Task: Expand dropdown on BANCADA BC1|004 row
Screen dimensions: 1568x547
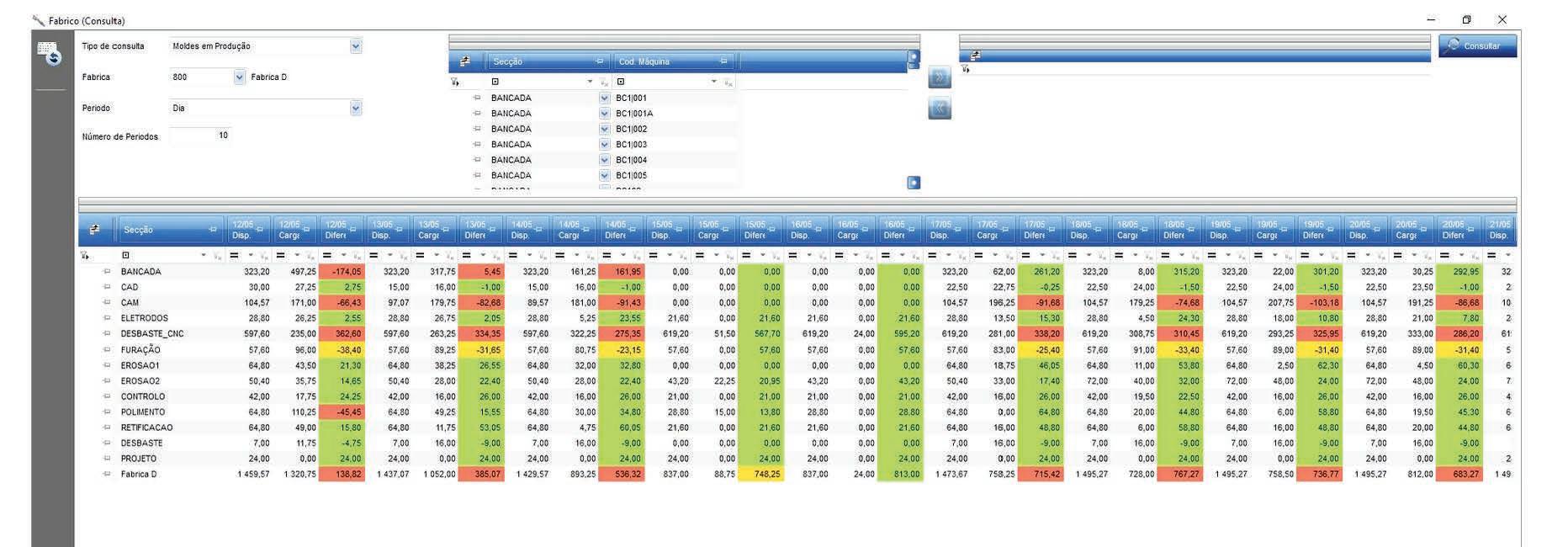Action: click(x=604, y=160)
